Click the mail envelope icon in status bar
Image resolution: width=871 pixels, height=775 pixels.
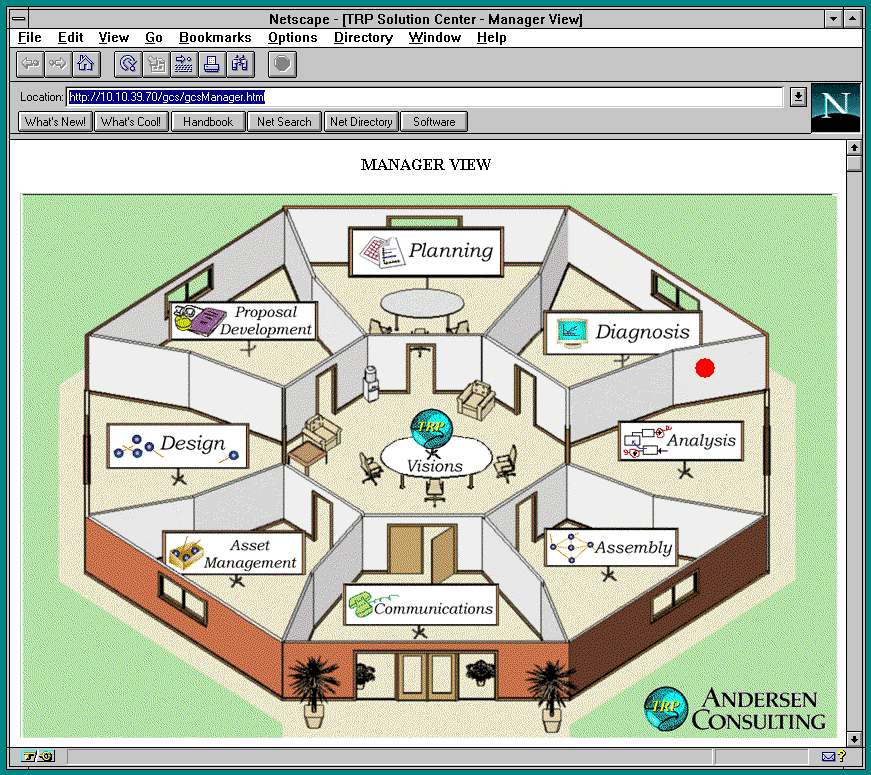click(x=828, y=756)
